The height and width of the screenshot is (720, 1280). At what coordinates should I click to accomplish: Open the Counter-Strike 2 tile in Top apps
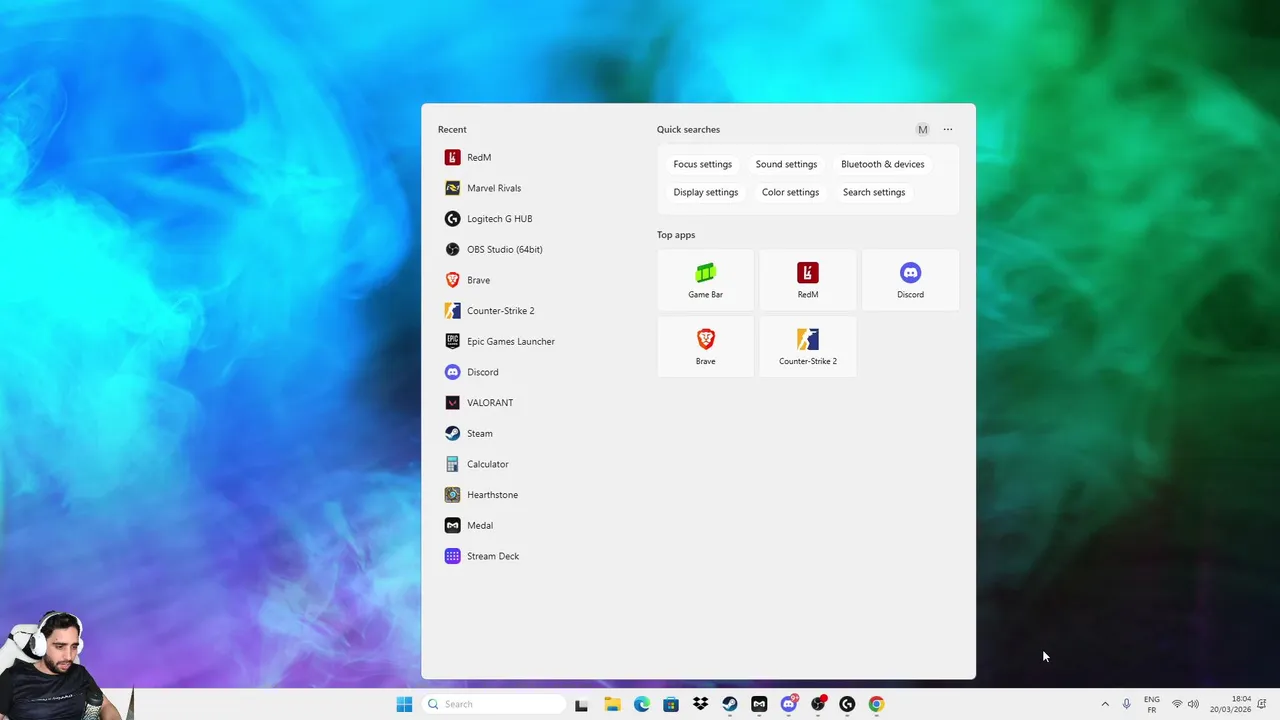tap(808, 347)
